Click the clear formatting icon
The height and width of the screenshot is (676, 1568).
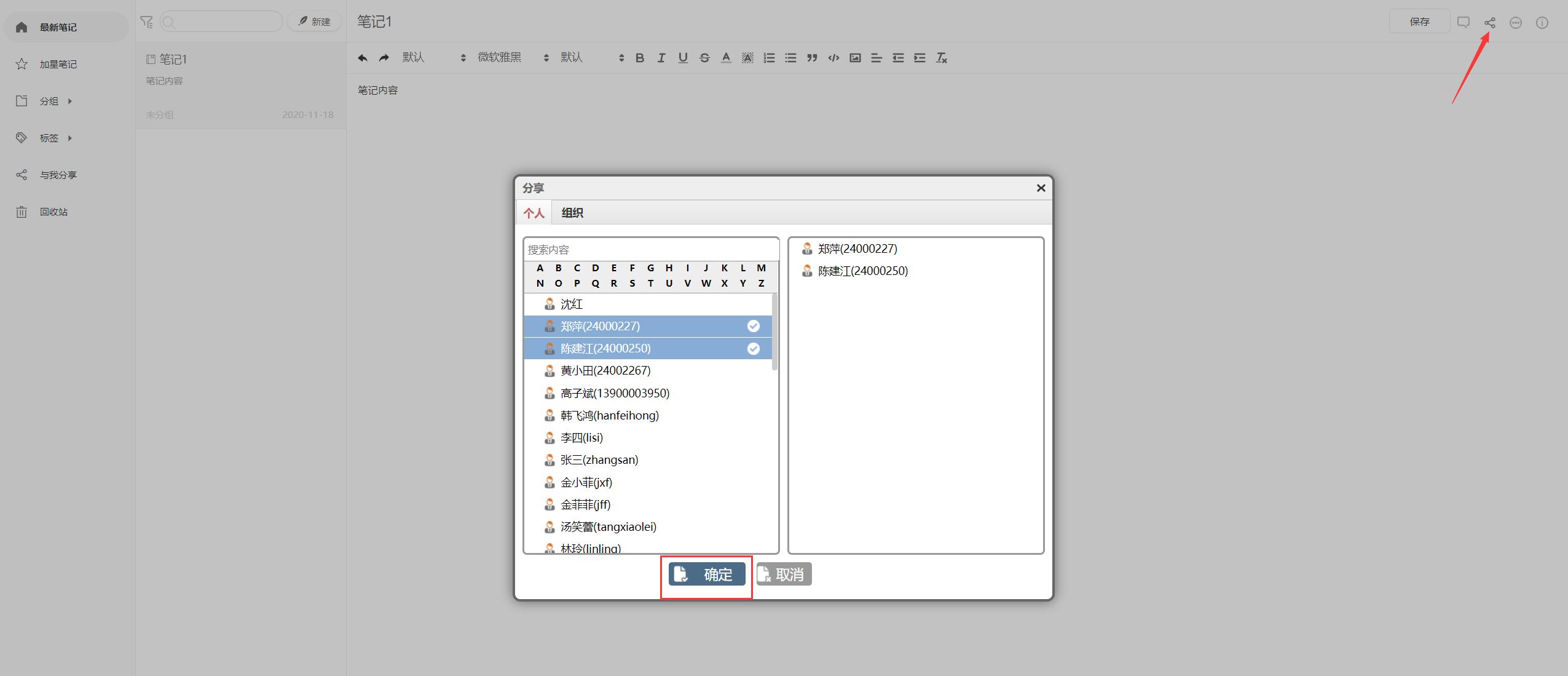(x=941, y=58)
